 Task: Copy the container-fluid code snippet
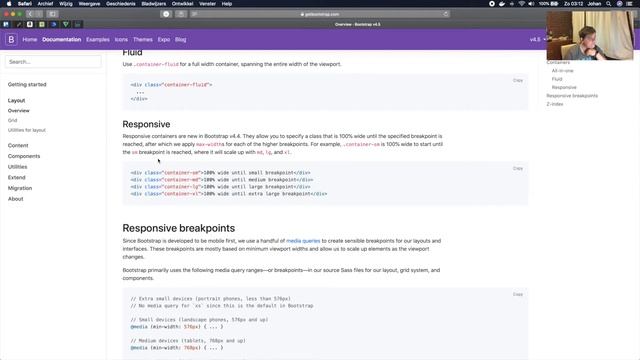pos(518,80)
